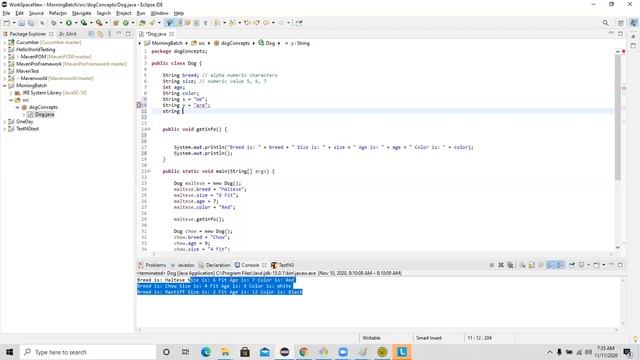Open the File menu

pos(6,13)
